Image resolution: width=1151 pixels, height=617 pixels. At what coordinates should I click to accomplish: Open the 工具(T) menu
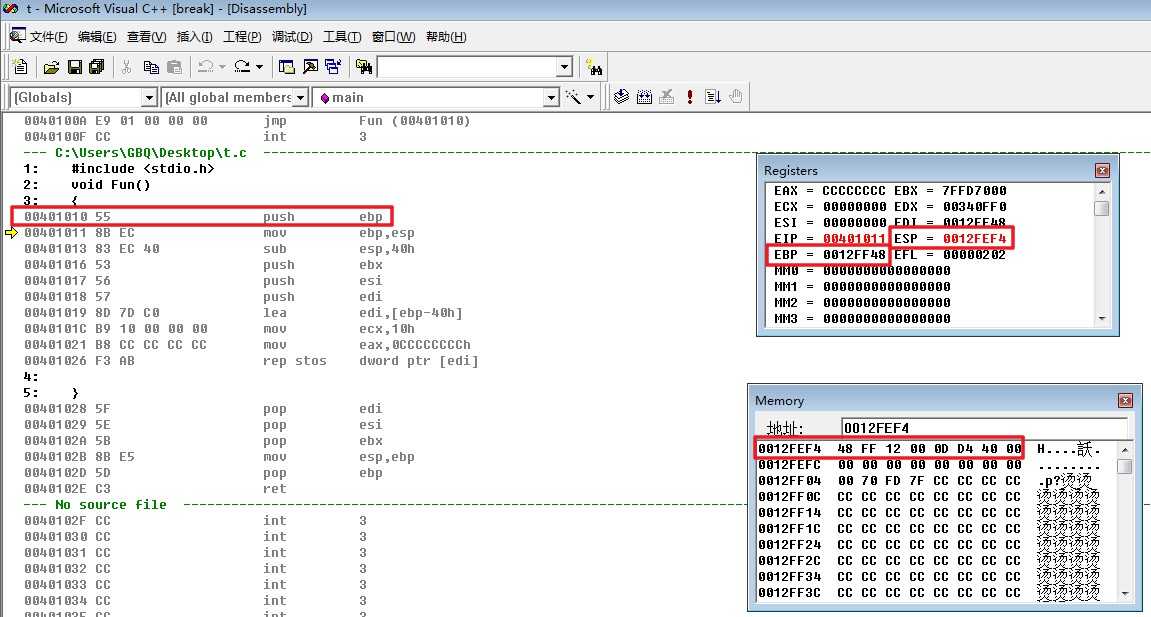[342, 37]
